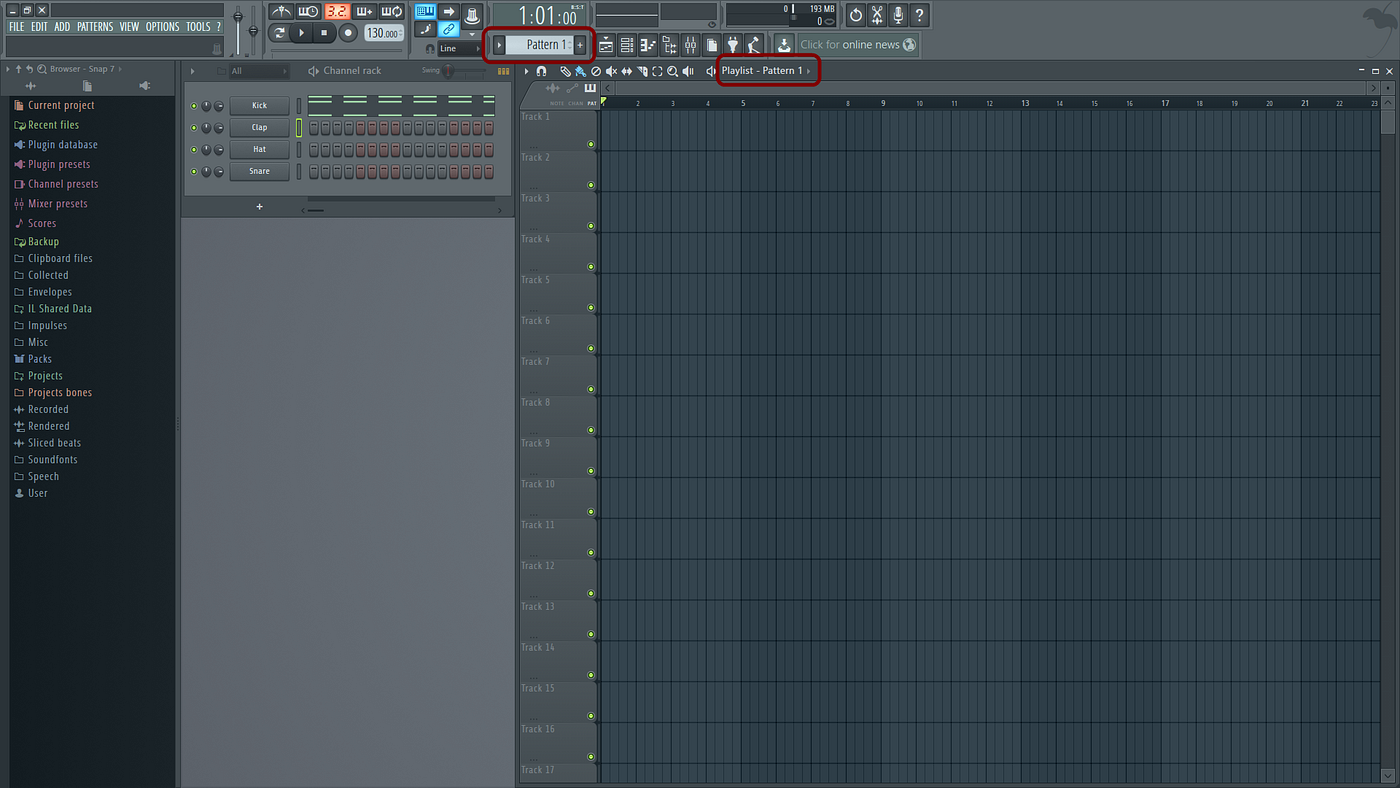The width and height of the screenshot is (1400, 788).
Task: Open the Plugin picker plug icon
Action: [733, 44]
